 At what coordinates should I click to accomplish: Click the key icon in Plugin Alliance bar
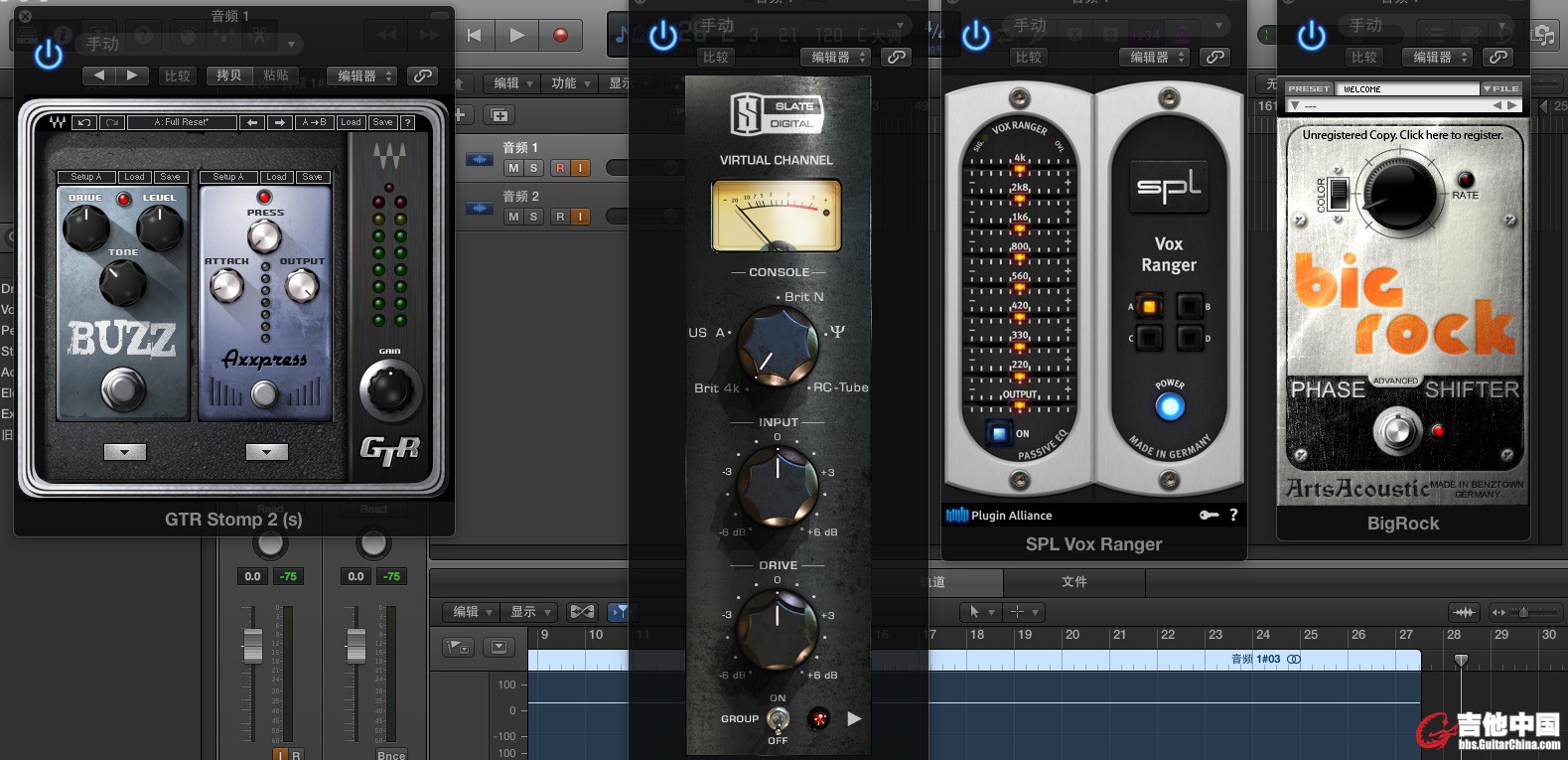(1209, 515)
